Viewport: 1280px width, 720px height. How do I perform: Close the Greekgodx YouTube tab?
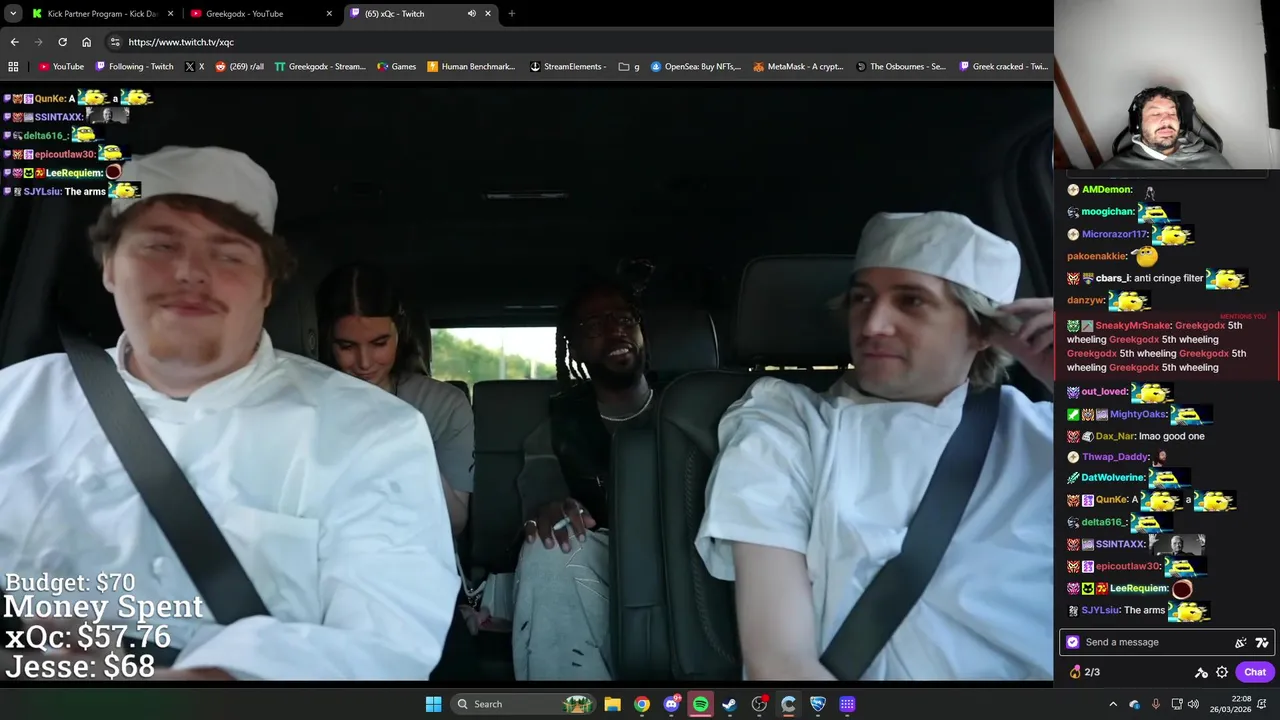(329, 14)
